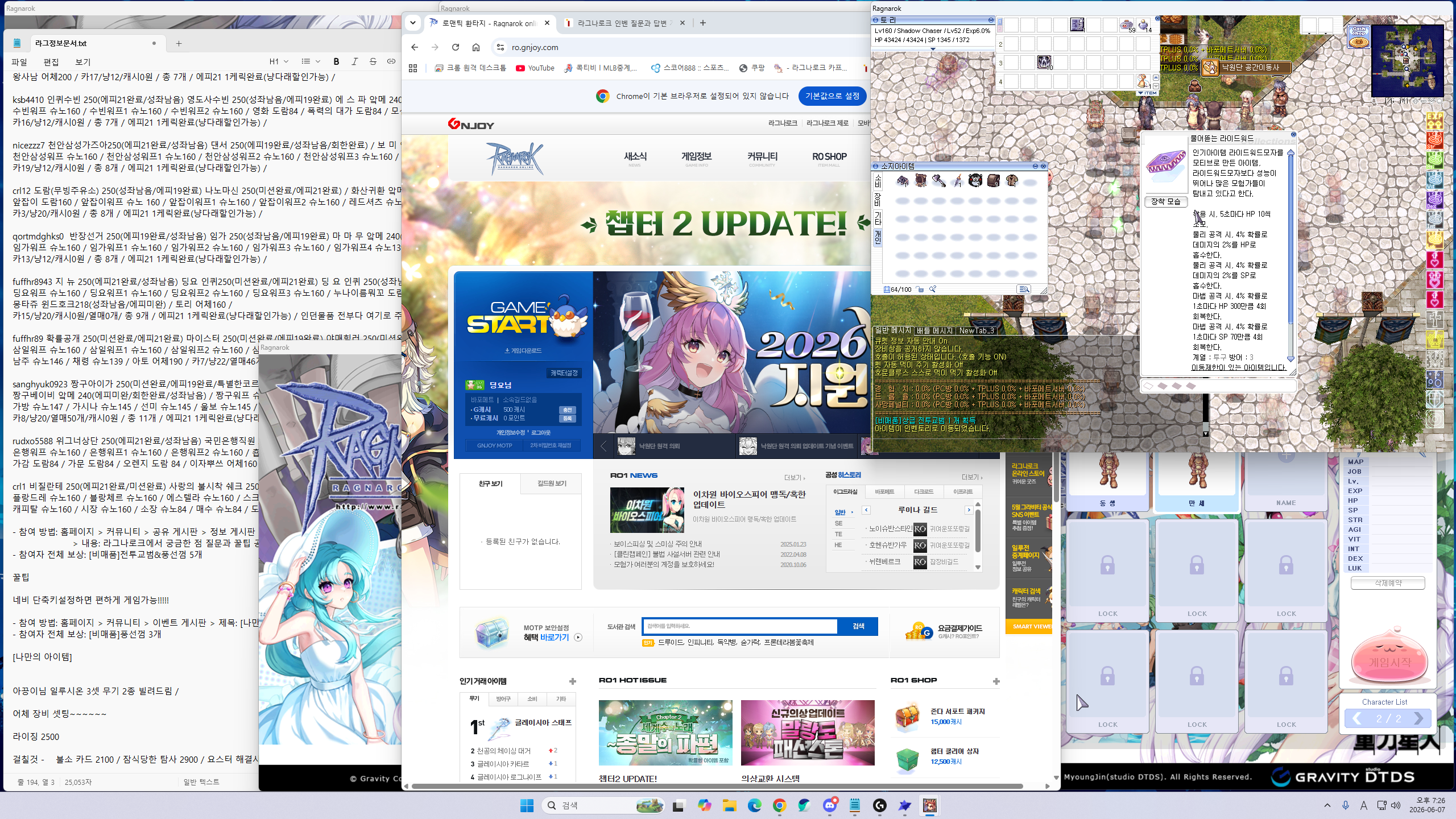Use the hotbar potion with count 14
Viewport: 1456px width, 819px height.
[1143, 24]
